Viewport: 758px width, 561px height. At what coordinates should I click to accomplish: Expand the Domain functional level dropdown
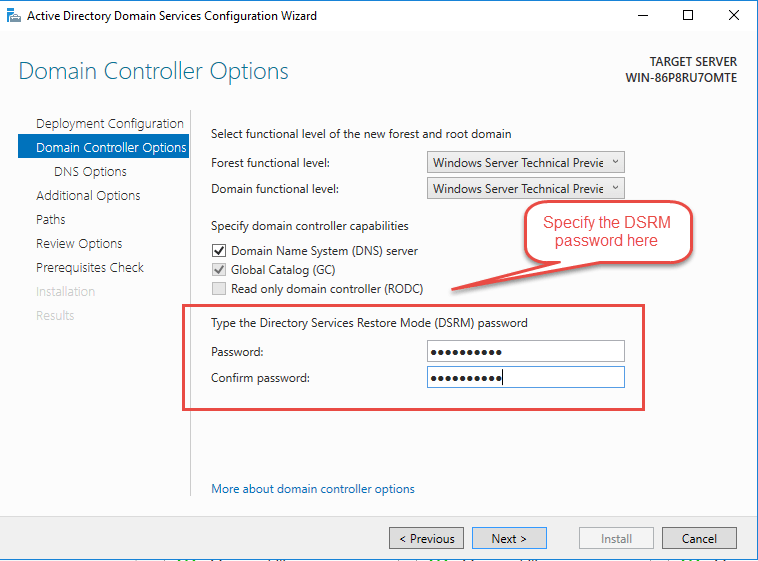525,188
